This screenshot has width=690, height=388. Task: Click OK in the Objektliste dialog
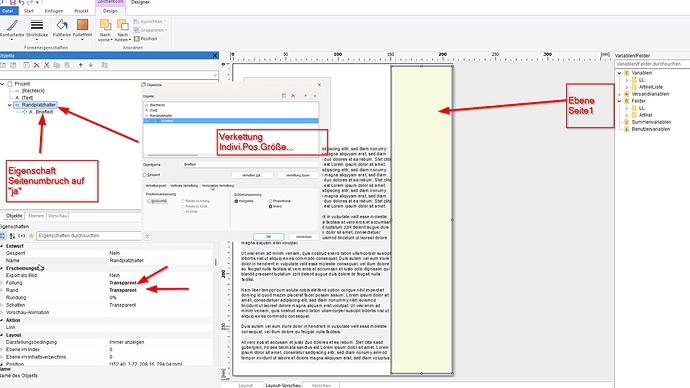268,237
